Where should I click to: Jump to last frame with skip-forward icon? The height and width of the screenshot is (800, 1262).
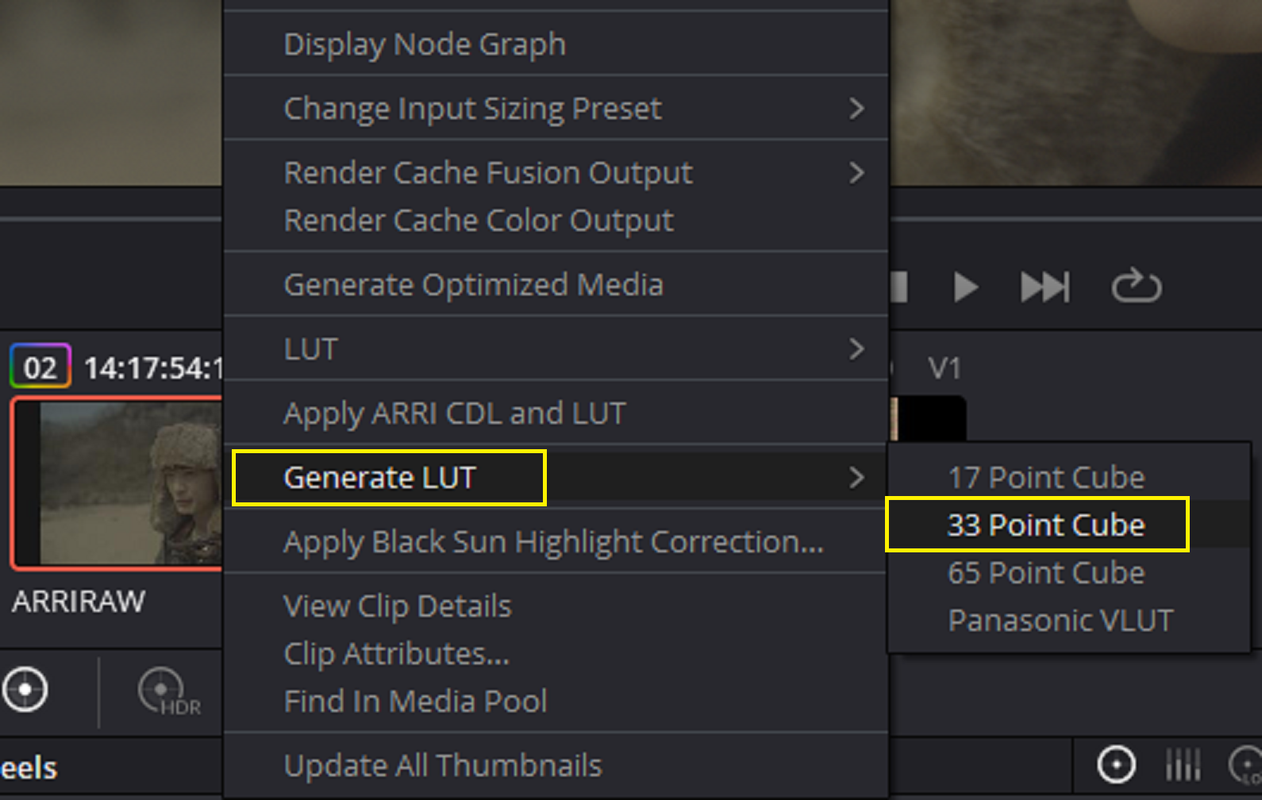1044,287
